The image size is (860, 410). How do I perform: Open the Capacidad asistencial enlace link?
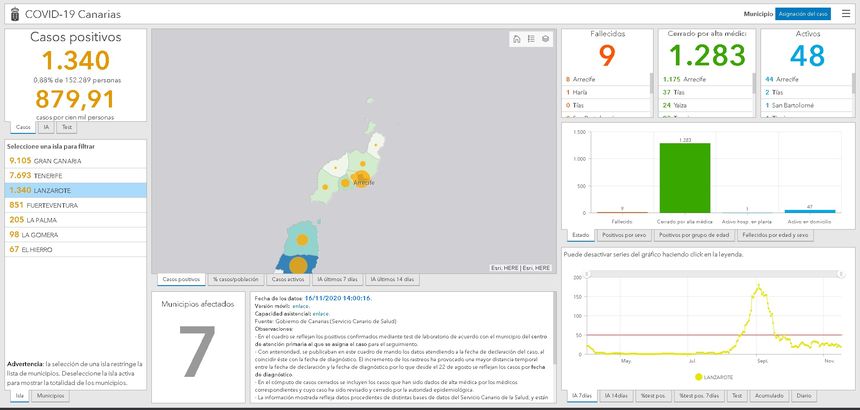[320, 314]
